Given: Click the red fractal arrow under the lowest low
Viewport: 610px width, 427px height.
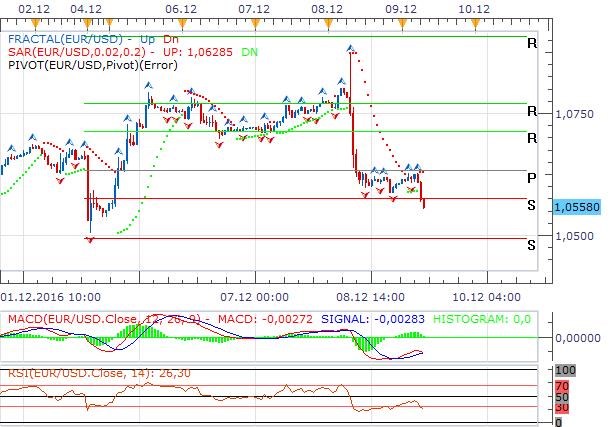Looking at the screenshot, I should 89,240.
